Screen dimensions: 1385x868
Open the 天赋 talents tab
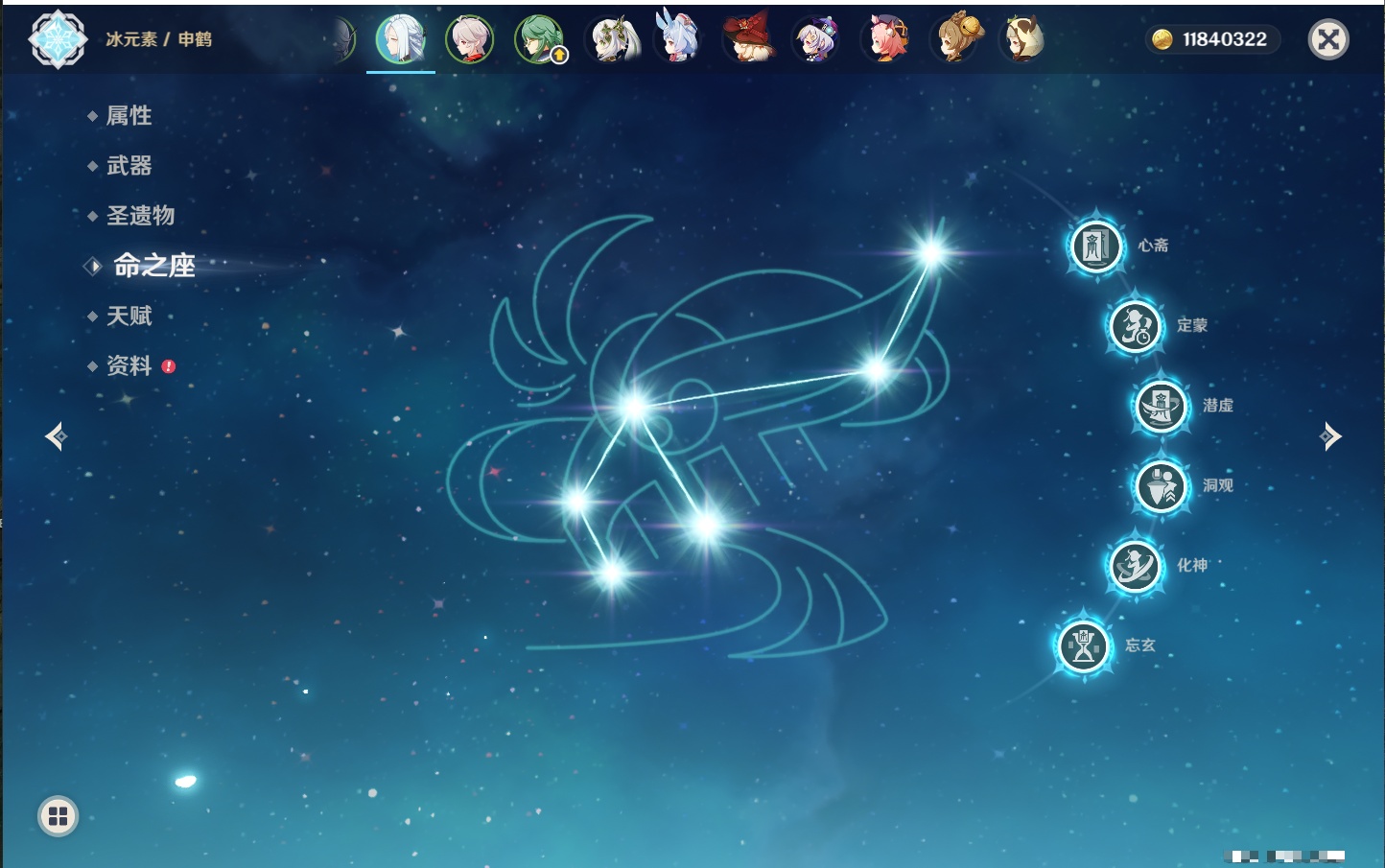129,316
